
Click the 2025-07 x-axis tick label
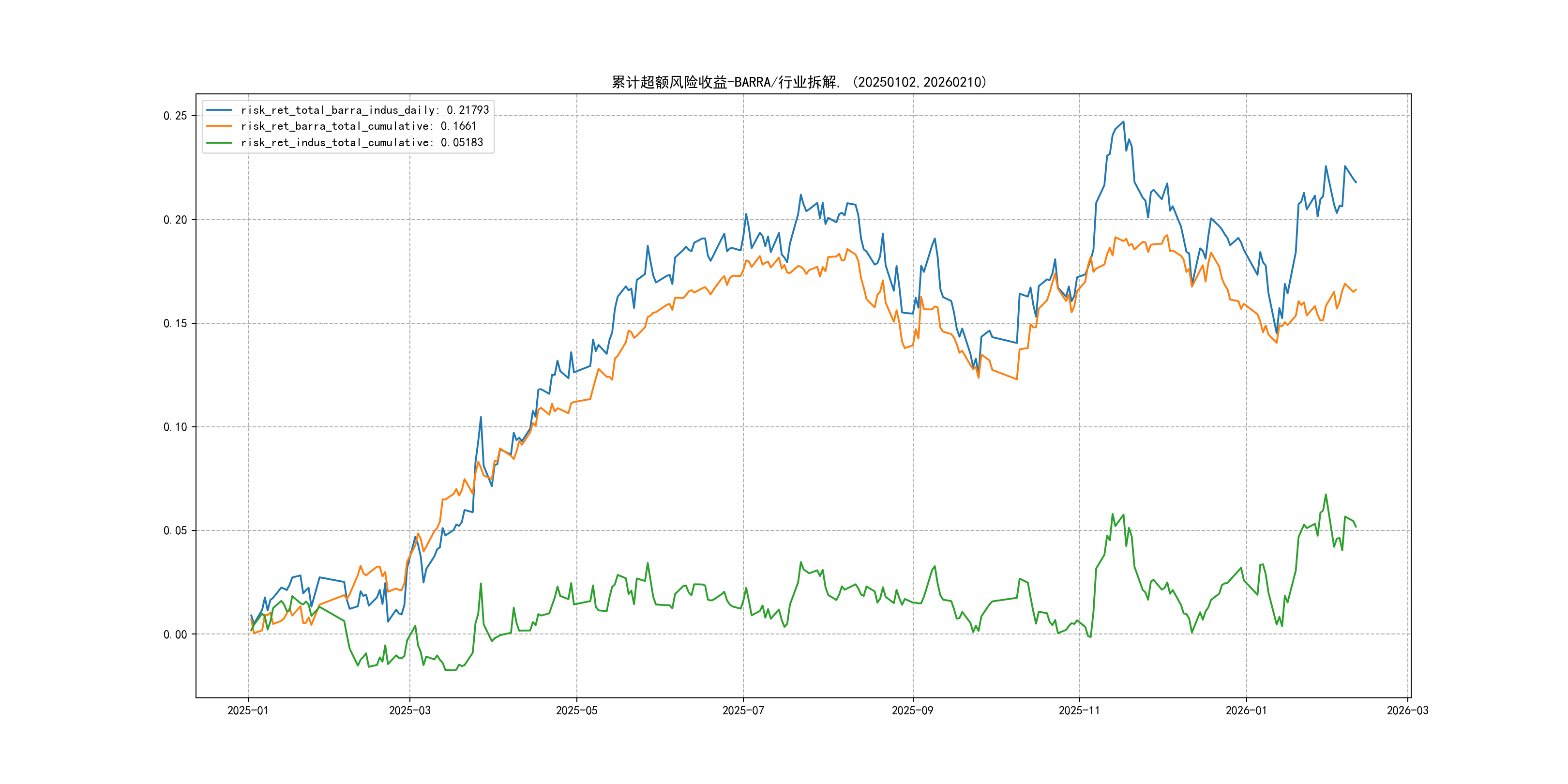pos(743,710)
